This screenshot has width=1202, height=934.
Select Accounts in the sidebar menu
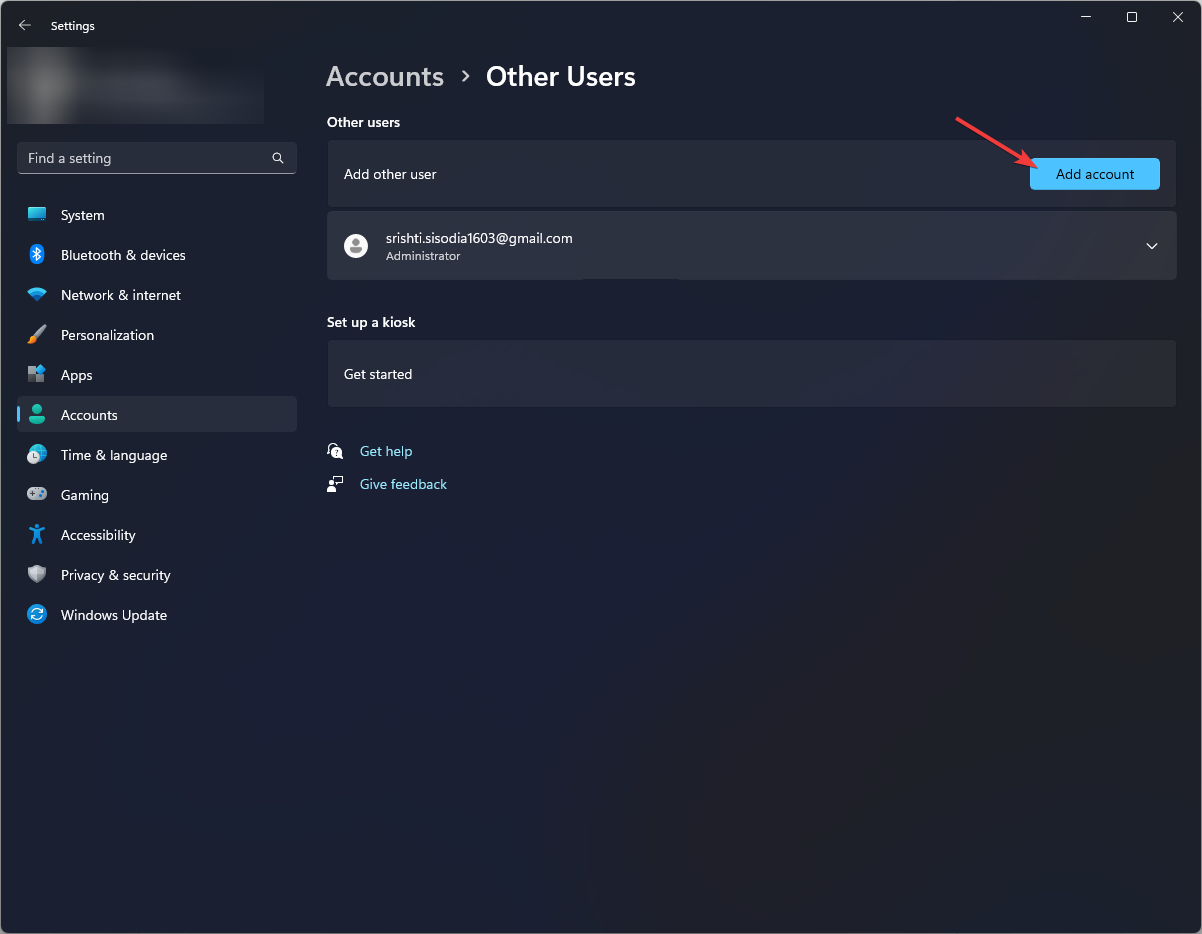click(x=89, y=415)
